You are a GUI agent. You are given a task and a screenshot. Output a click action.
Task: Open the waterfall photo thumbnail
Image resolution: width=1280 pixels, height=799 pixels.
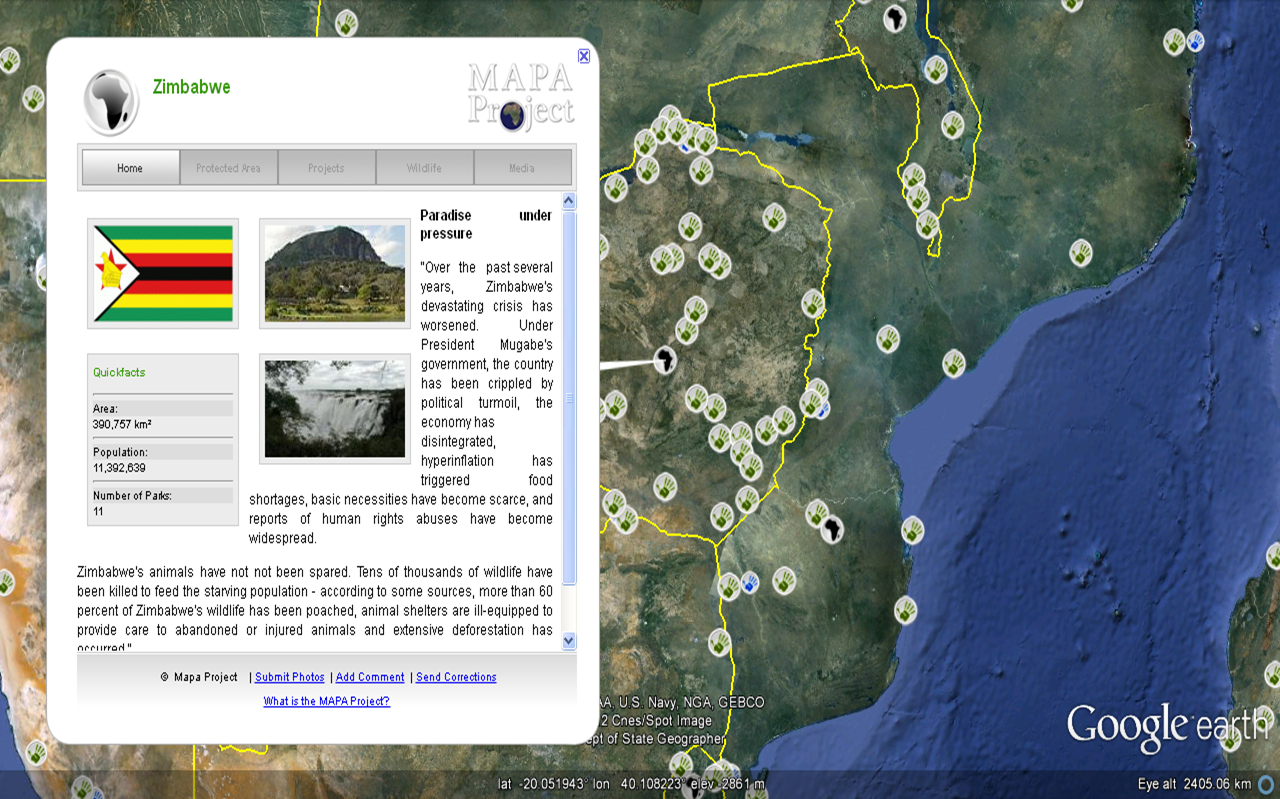335,409
